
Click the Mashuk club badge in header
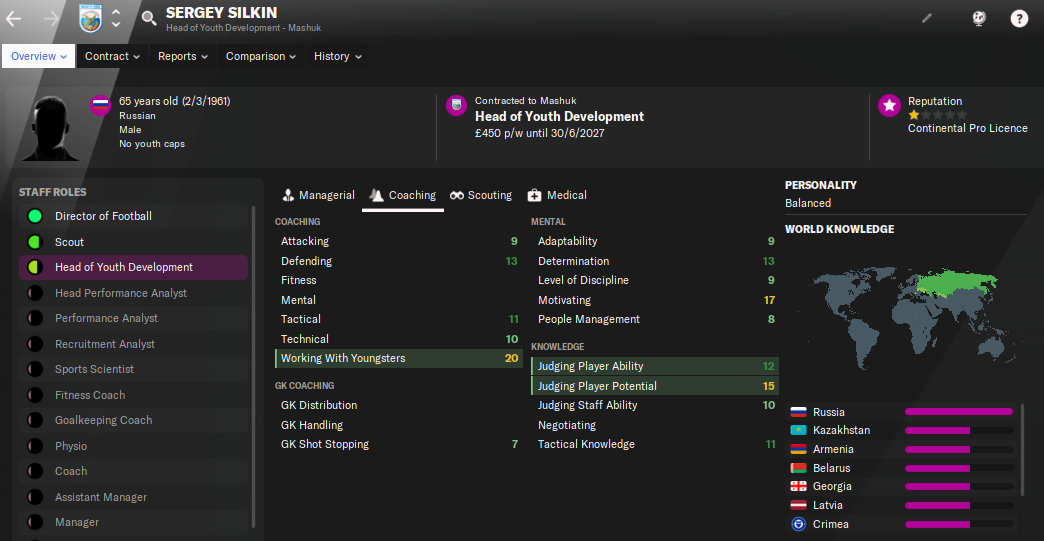pyautogui.click(x=90, y=19)
